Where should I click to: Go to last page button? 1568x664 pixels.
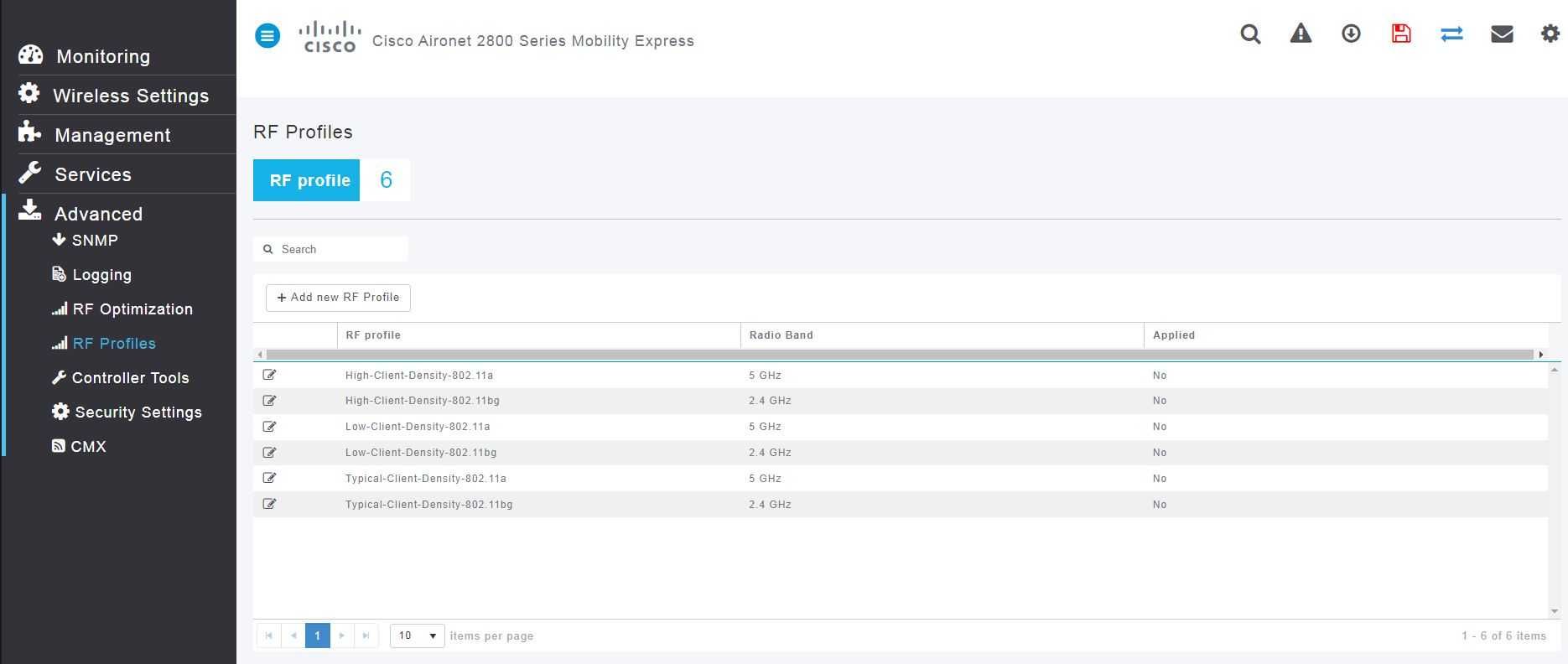pos(366,635)
